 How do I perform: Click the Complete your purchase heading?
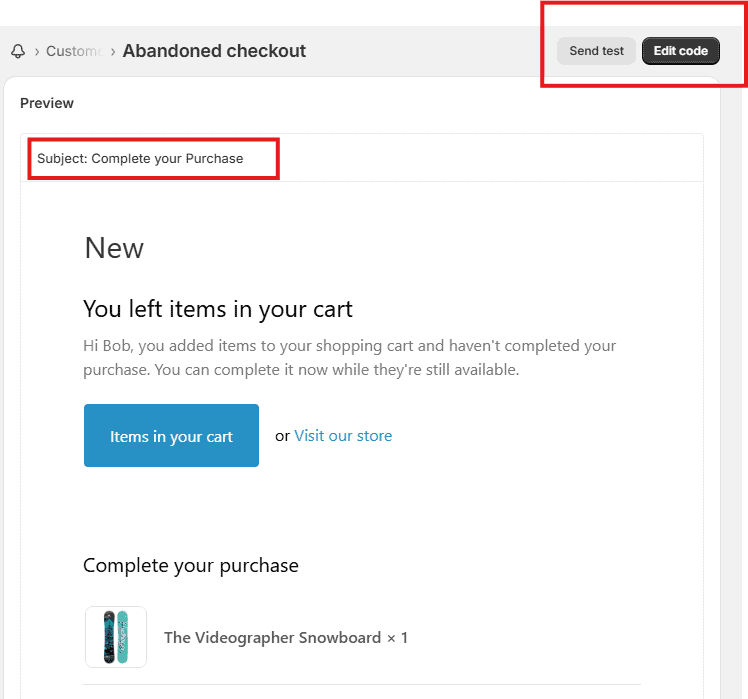point(191,565)
